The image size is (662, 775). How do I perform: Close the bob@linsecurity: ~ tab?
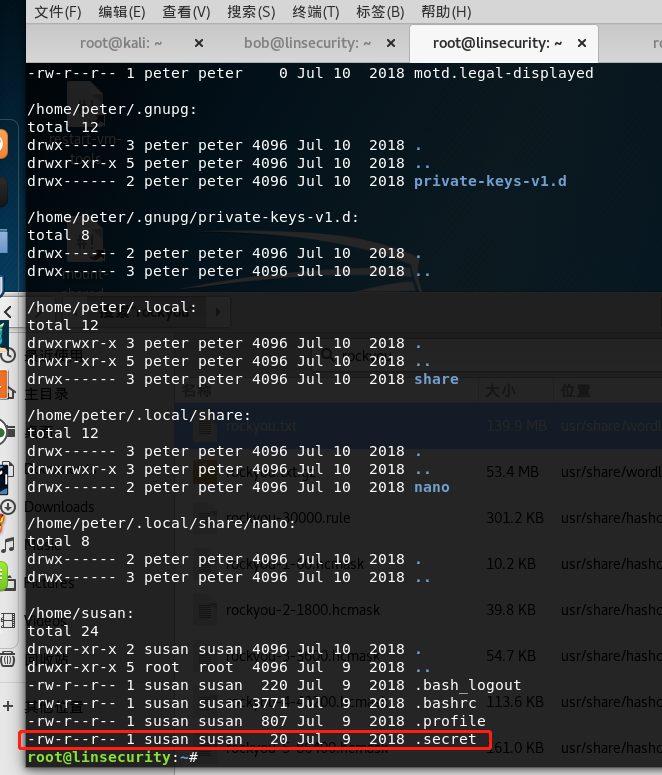point(391,43)
